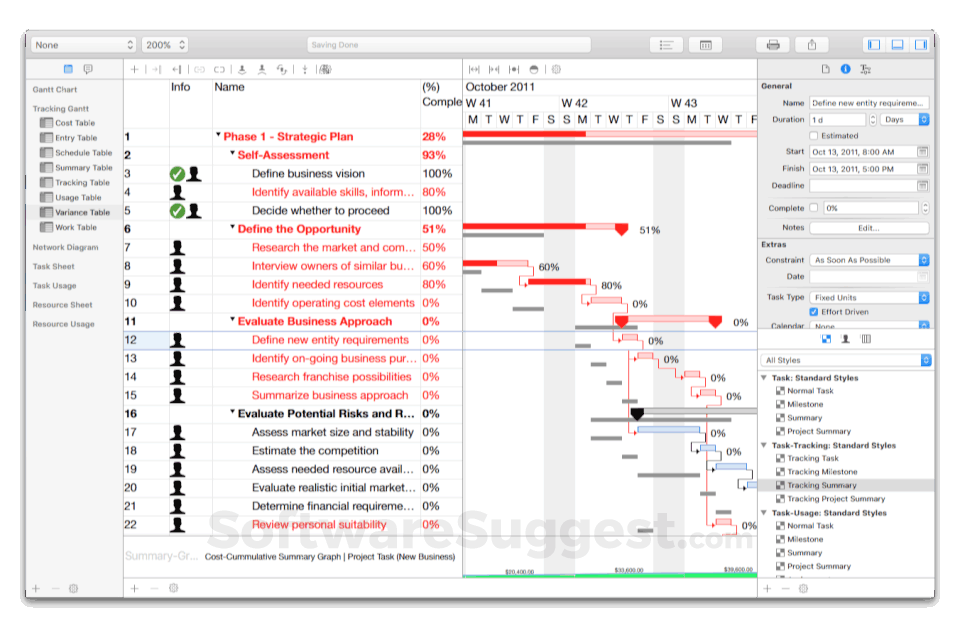Click the plus icon below the styles list

pos(767,589)
